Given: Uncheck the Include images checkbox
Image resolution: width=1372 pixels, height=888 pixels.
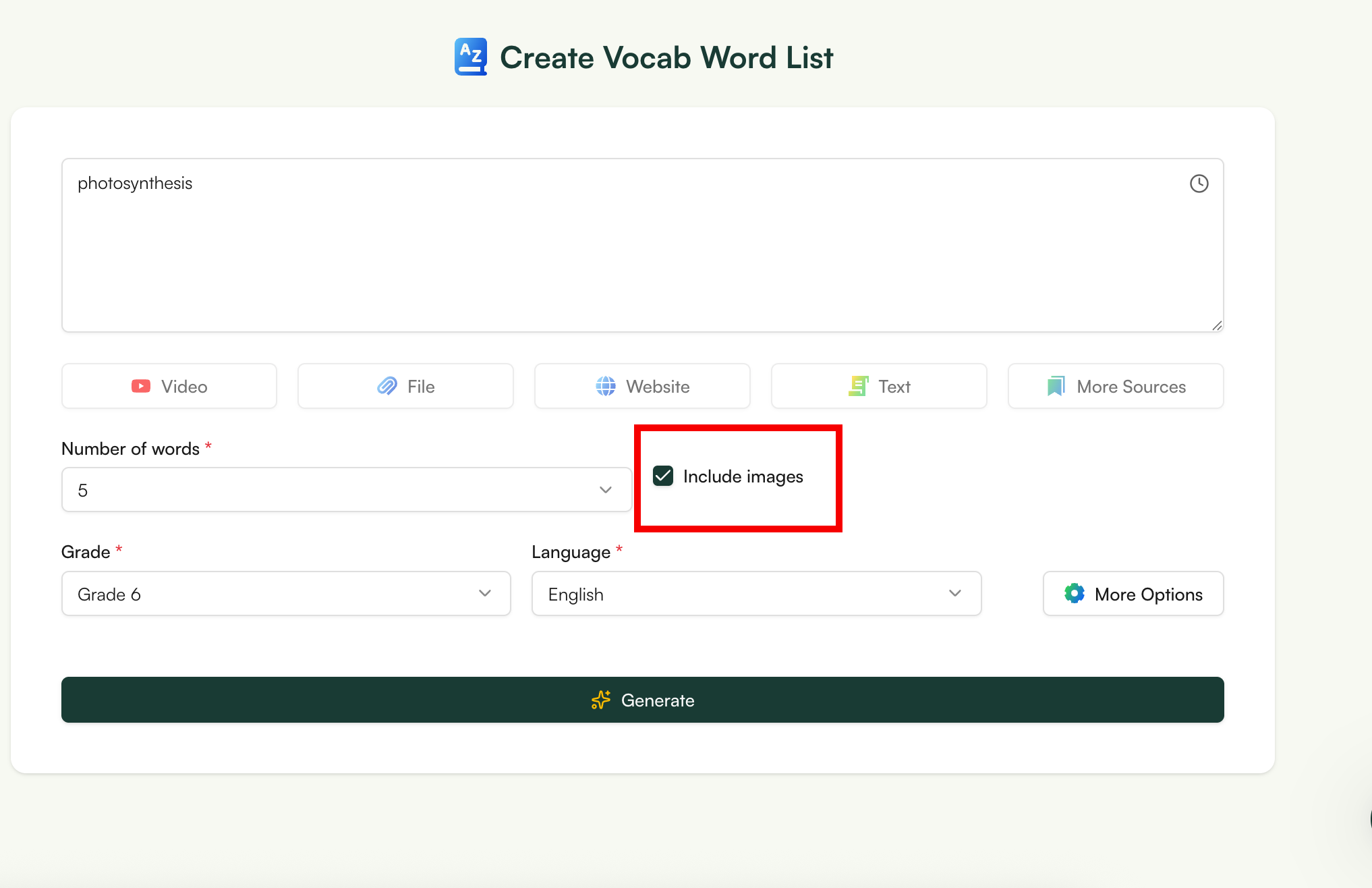Looking at the screenshot, I should click(x=662, y=476).
